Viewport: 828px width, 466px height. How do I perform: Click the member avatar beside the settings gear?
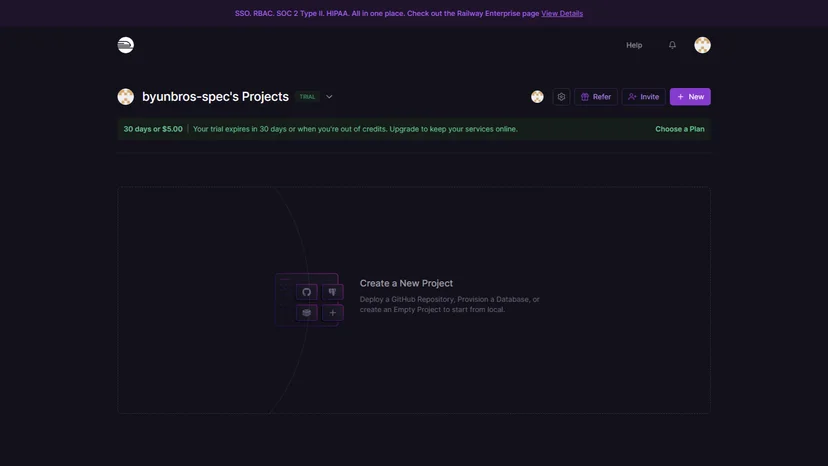click(x=537, y=97)
